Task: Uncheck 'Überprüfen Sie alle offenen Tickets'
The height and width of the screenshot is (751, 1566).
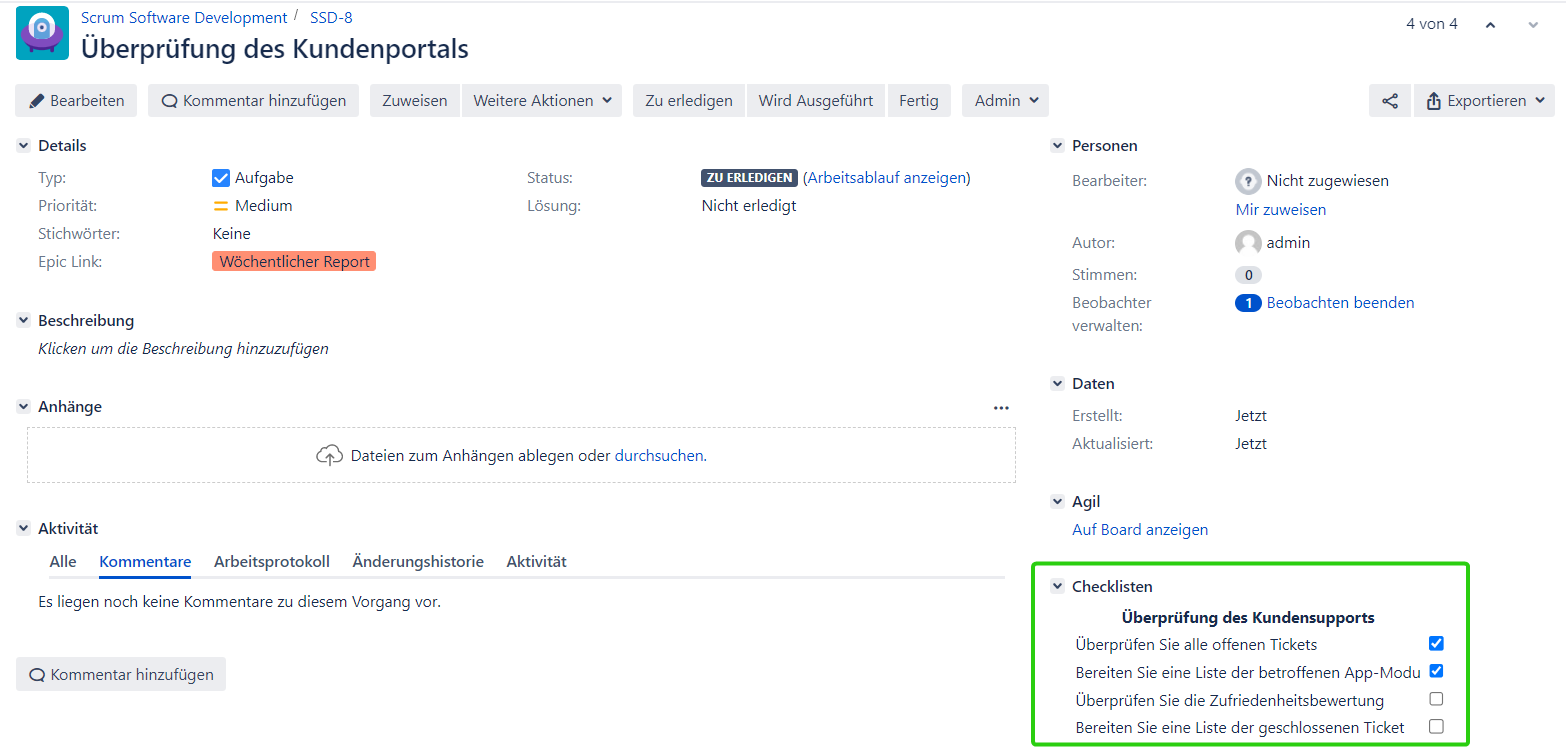Action: pos(1436,643)
